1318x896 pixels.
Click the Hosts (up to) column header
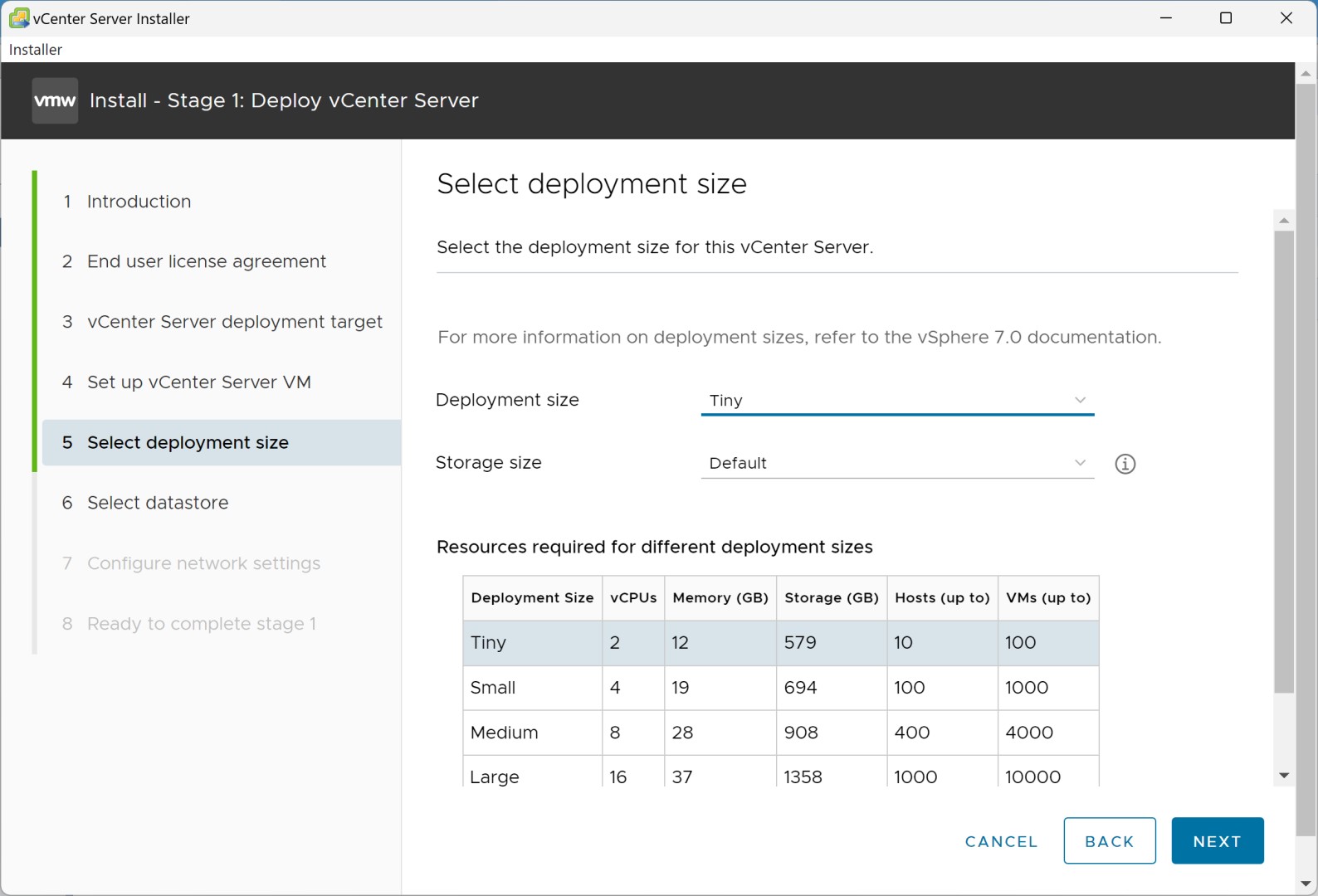pyautogui.click(x=943, y=598)
